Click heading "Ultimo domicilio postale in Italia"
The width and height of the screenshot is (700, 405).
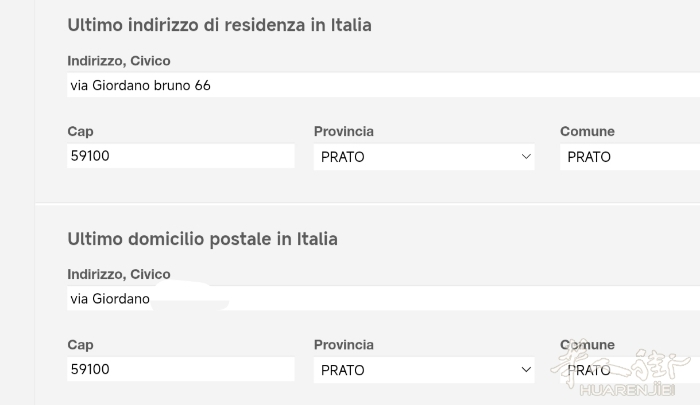tap(202, 239)
